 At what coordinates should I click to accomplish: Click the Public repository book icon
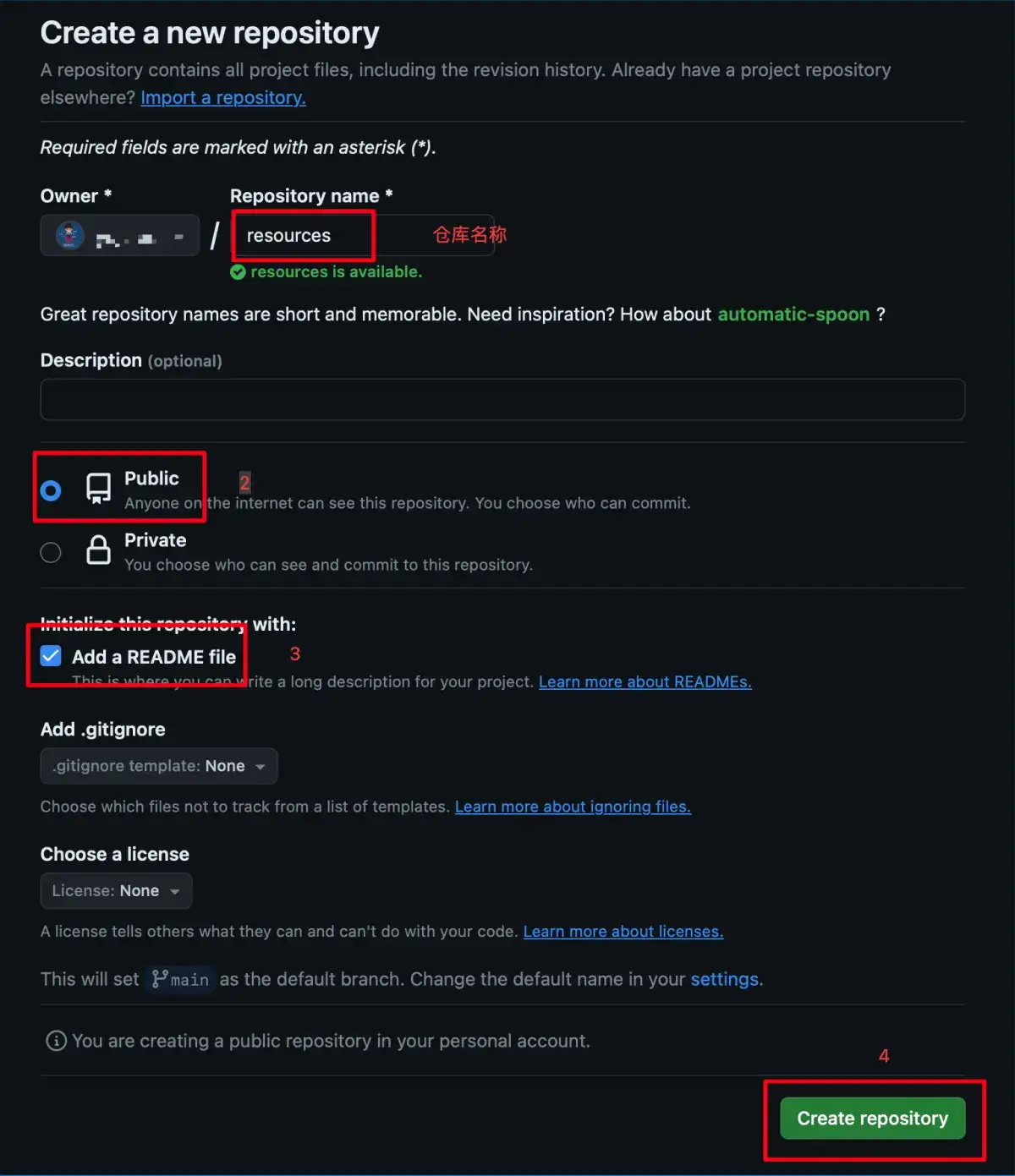click(x=98, y=489)
